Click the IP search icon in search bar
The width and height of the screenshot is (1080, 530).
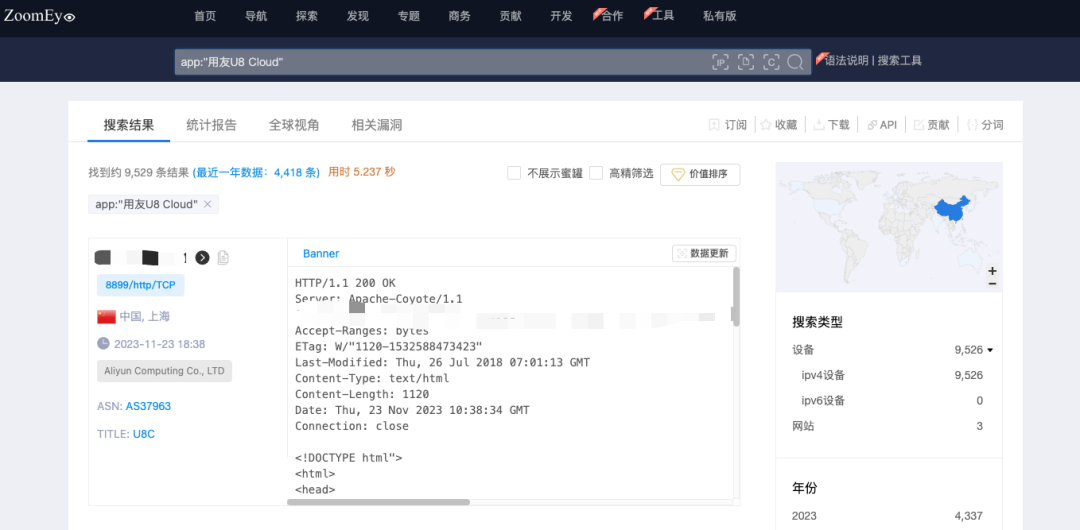[720, 62]
